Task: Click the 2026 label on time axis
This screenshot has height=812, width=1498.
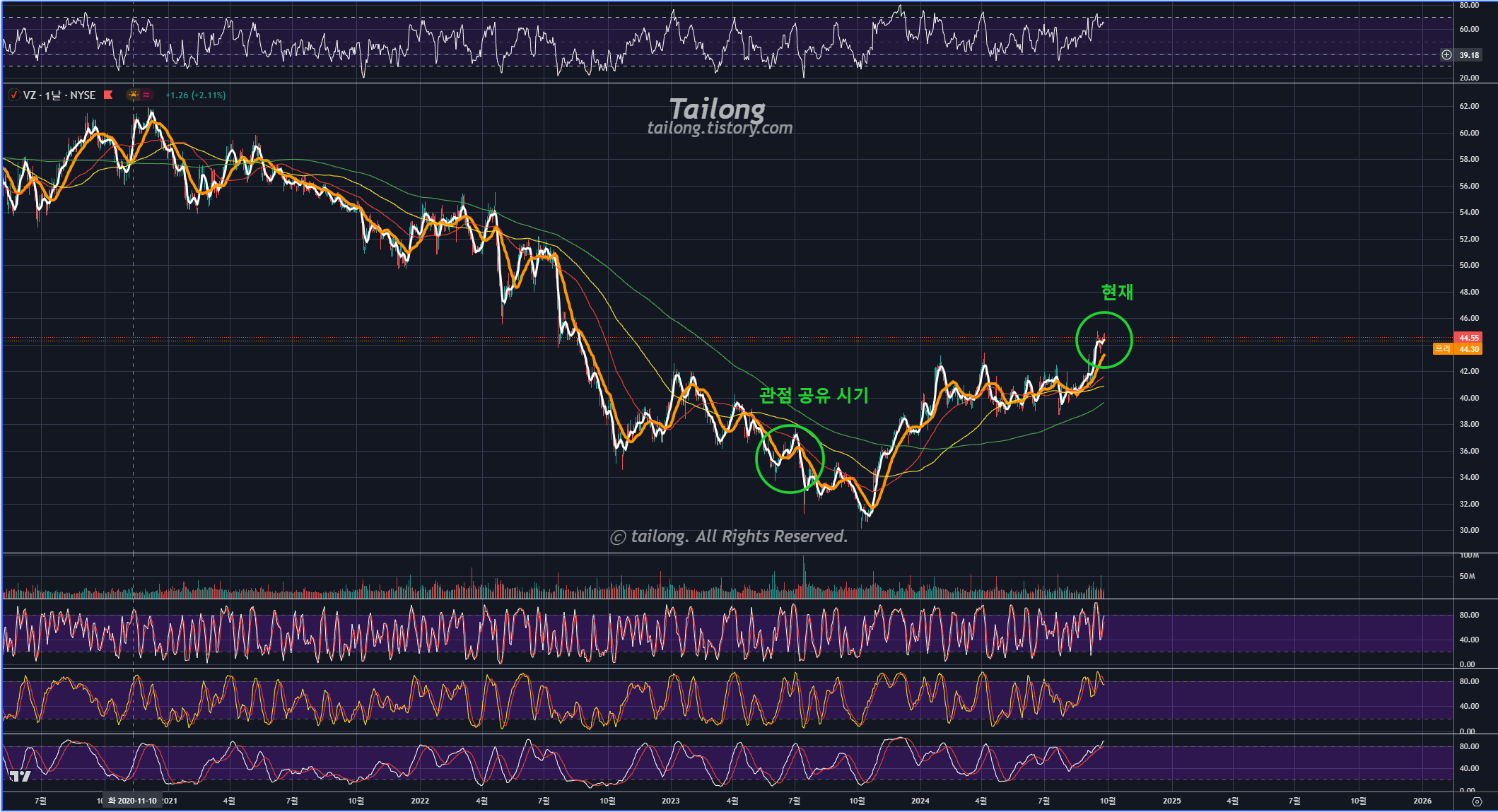Action: pyautogui.click(x=1422, y=801)
